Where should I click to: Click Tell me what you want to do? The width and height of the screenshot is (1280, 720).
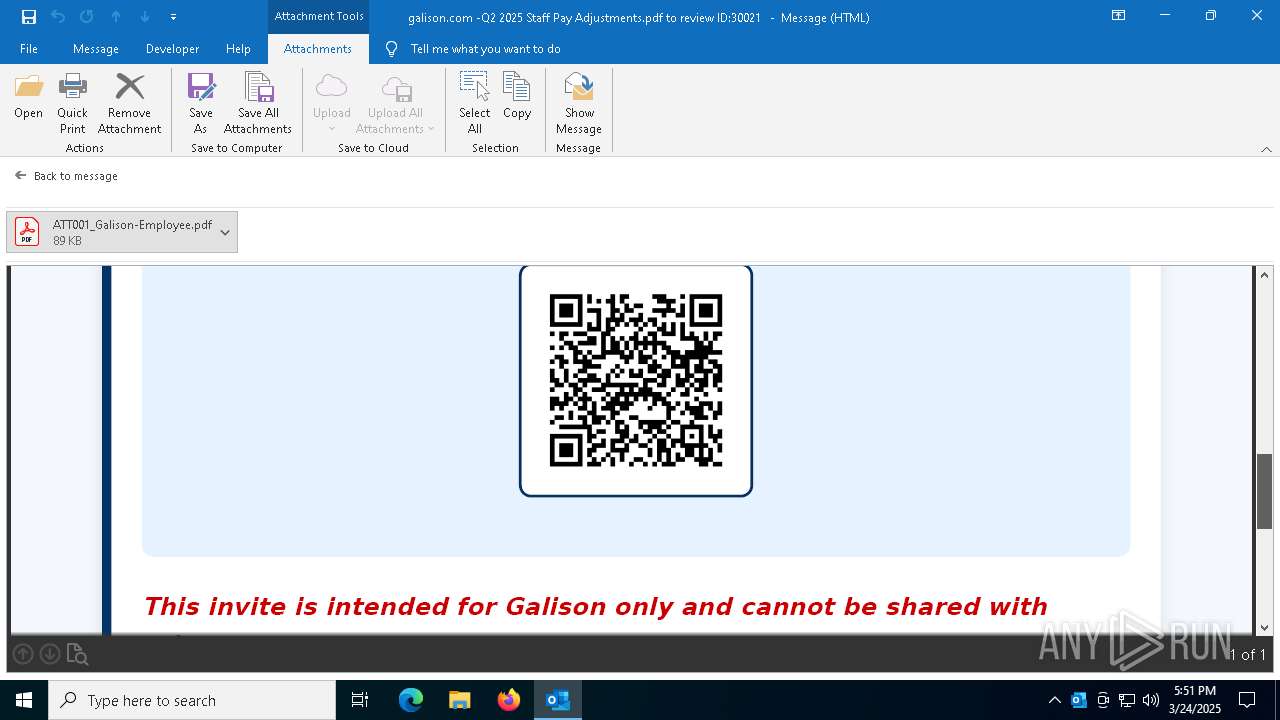pos(485,49)
